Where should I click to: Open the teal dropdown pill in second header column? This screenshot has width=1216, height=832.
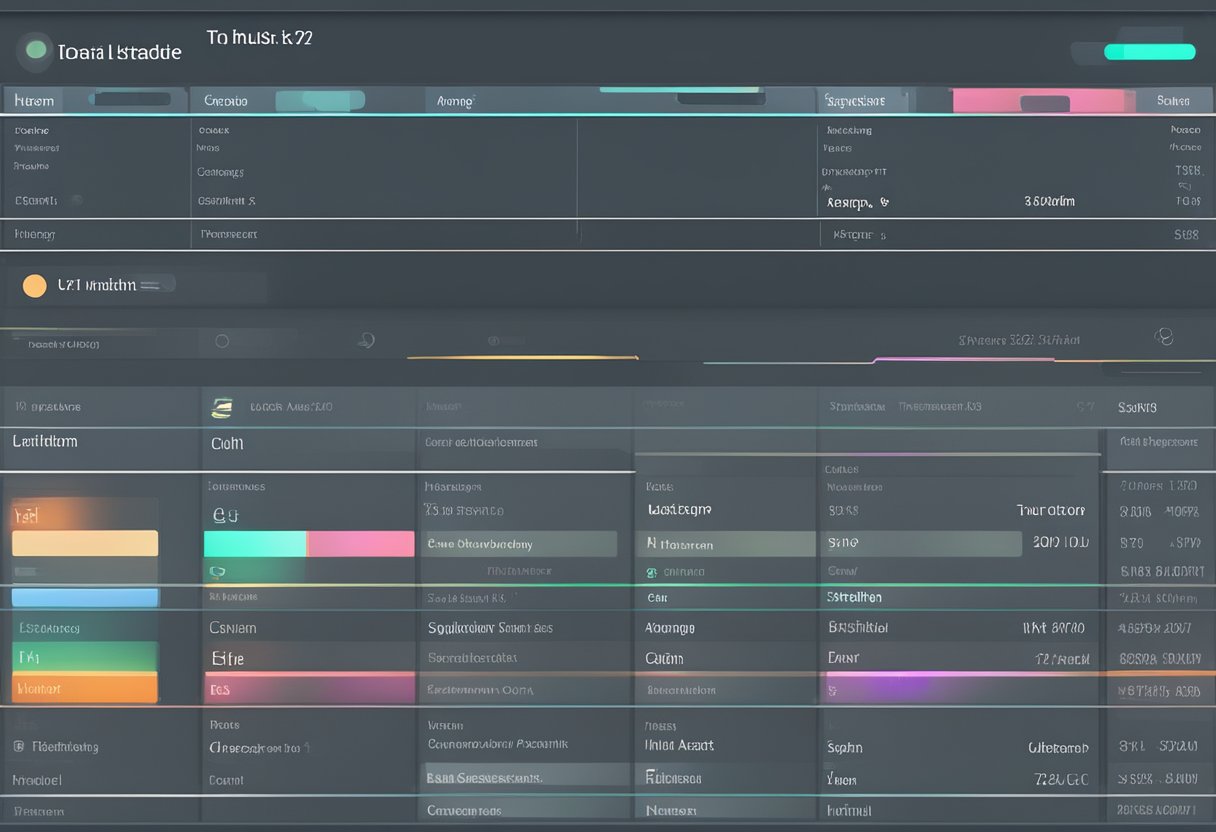tap(320, 100)
